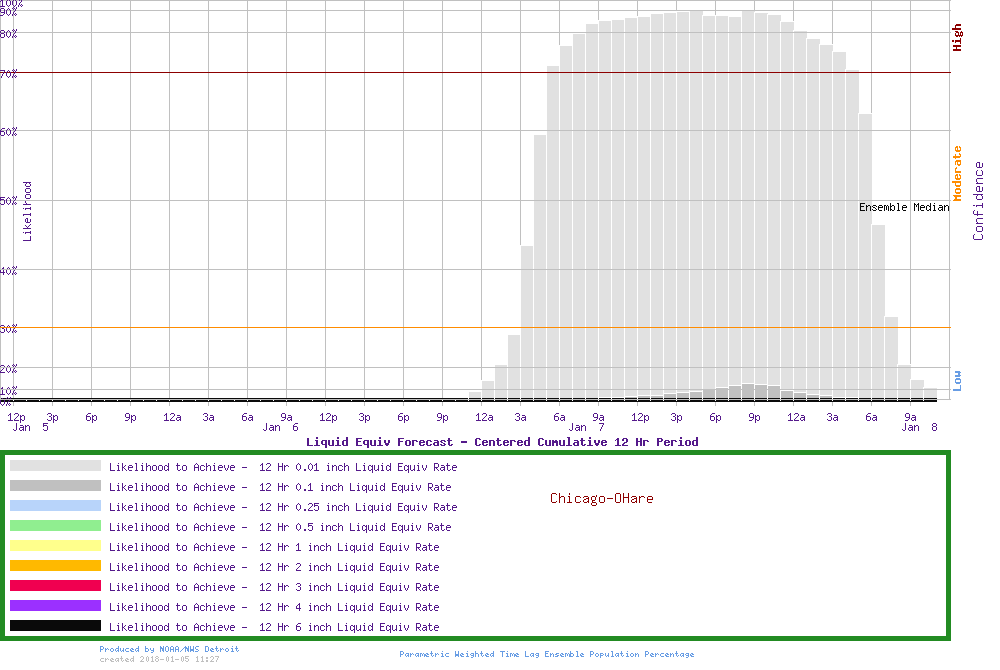Pick the green 0.5 inch legend swatch
1000x670 pixels.
click(x=55, y=526)
